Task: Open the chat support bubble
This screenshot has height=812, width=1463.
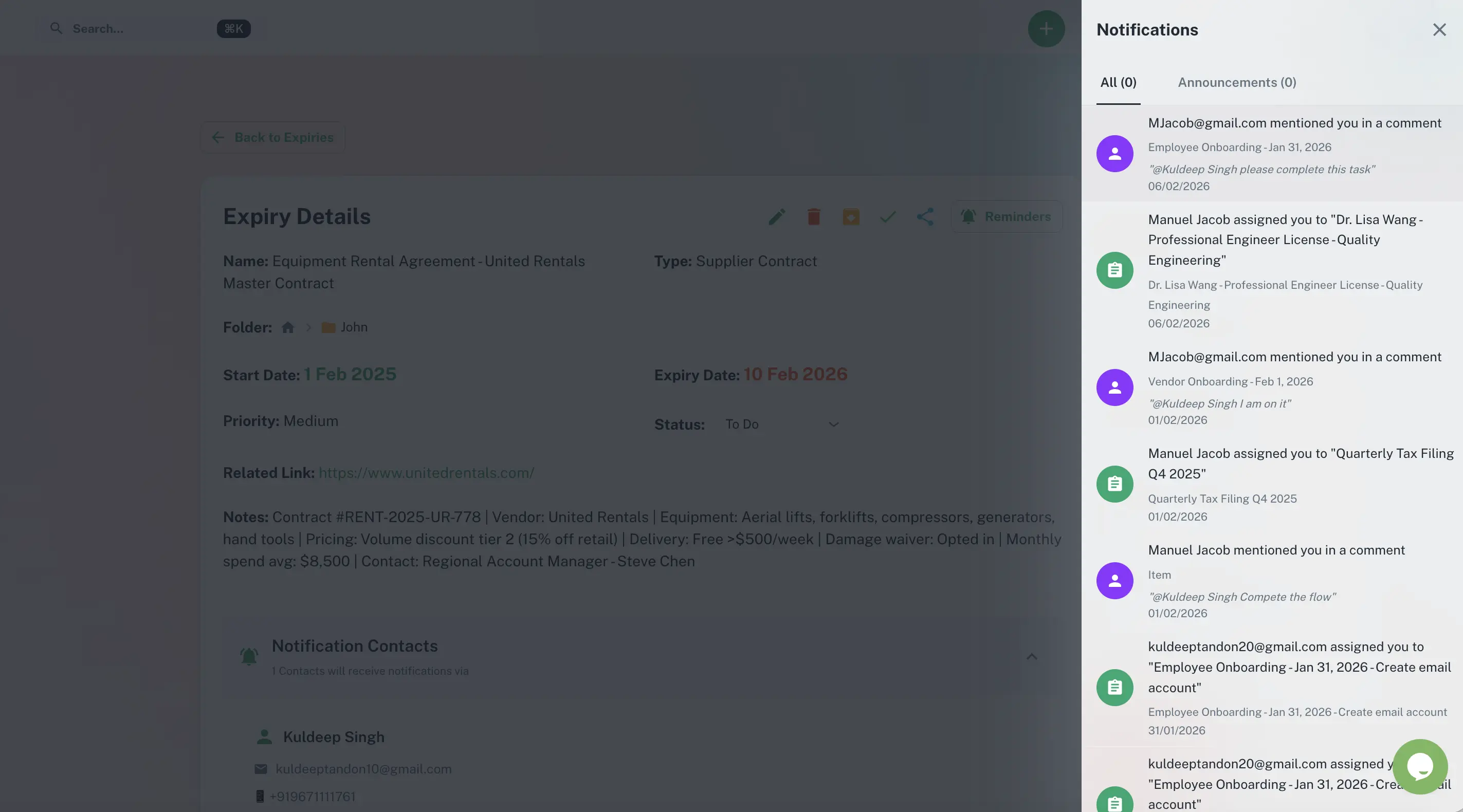Action: pyautogui.click(x=1419, y=767)
